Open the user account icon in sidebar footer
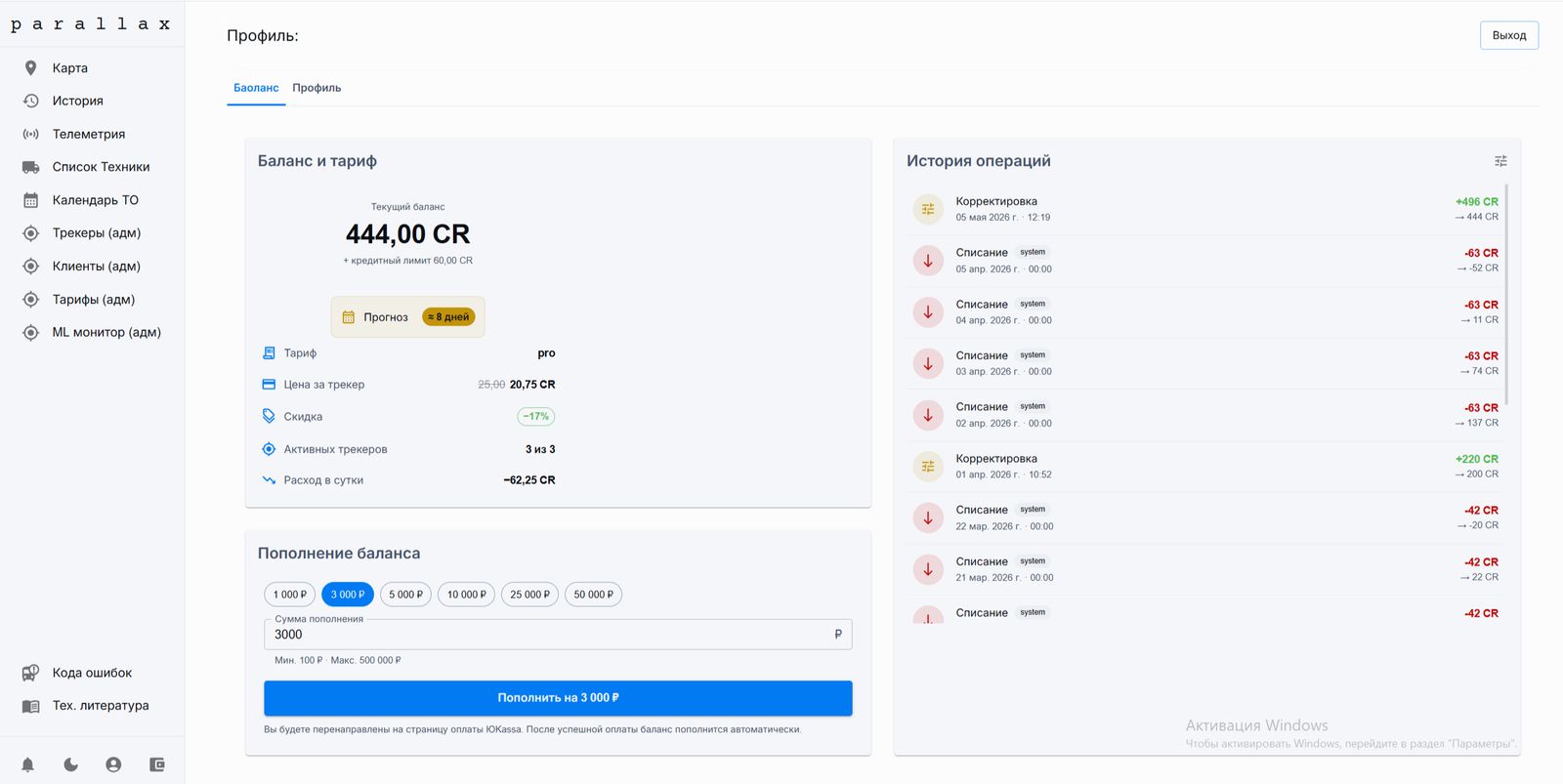Image resolution: width=1563 pixels, height=784 pixels. pyautogui.click(x=113, y=764)
